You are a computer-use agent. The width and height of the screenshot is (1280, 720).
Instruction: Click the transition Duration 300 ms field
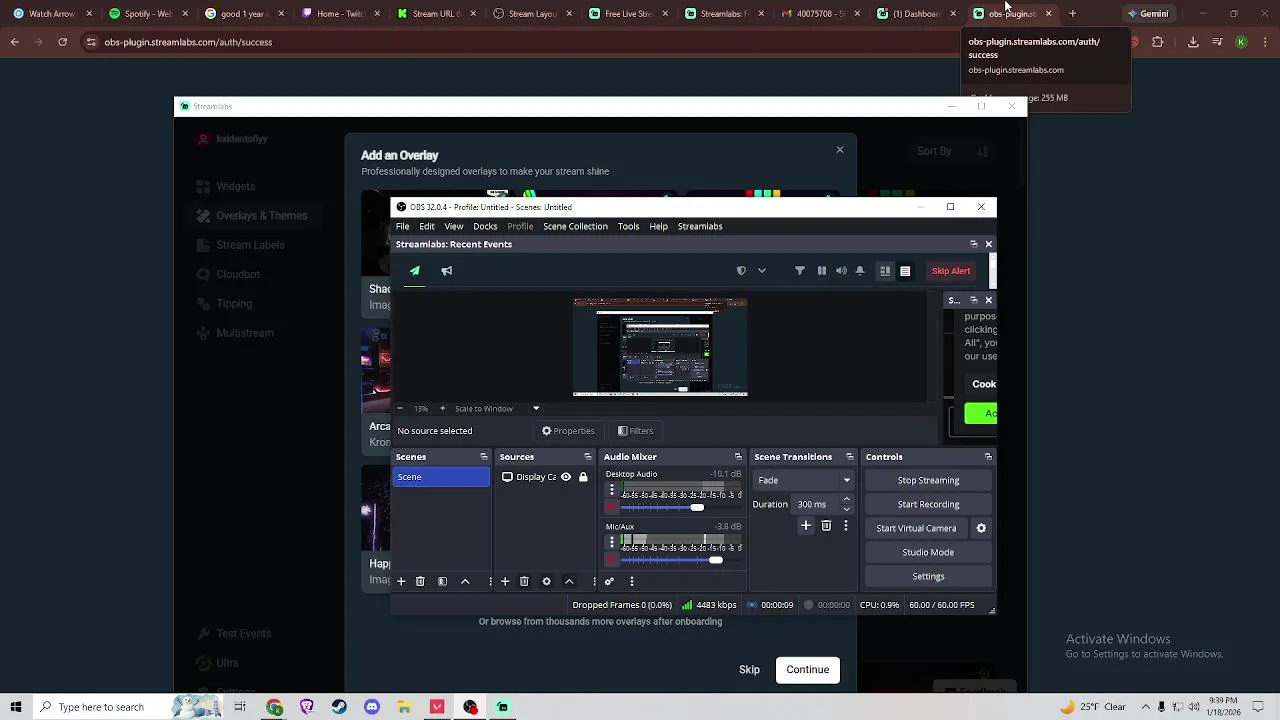(816, 504)
